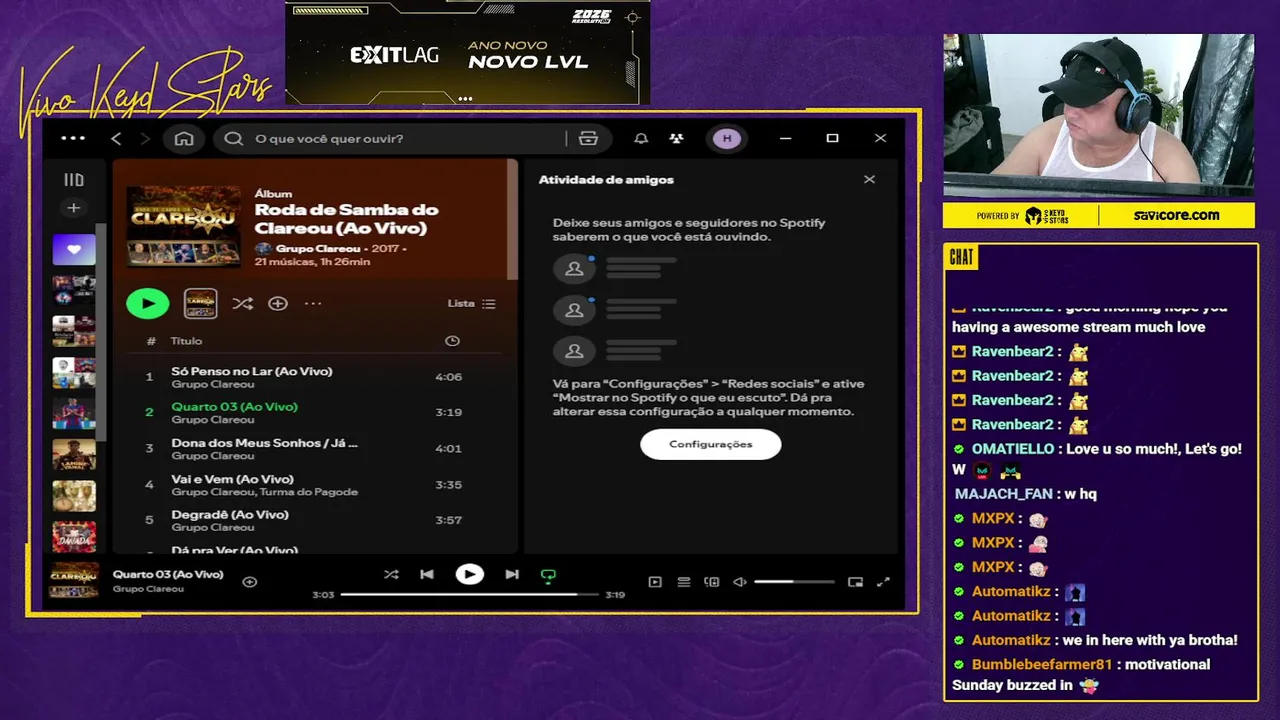Click the 'savicore.com' sponsor label
Image resolution: width=1280 pixels, height=720 pixels.
click(1176, 215)
